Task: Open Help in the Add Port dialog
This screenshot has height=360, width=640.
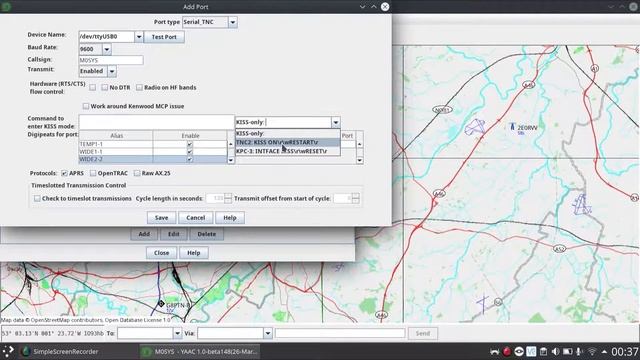Action: pos(230,218)
